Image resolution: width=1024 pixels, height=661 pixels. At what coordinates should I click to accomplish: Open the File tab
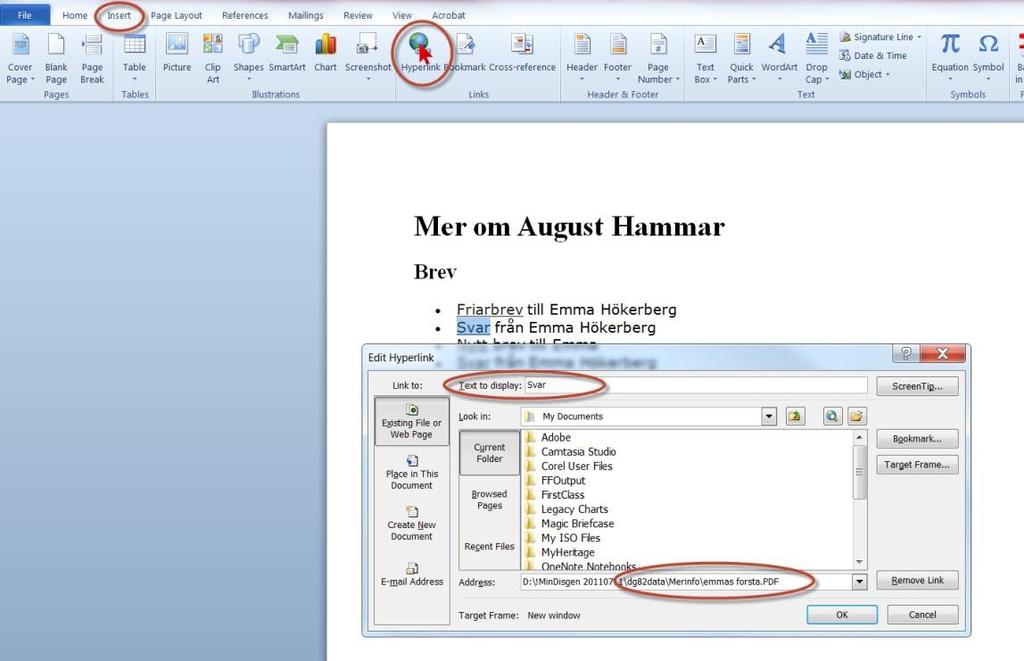(25, 15)
